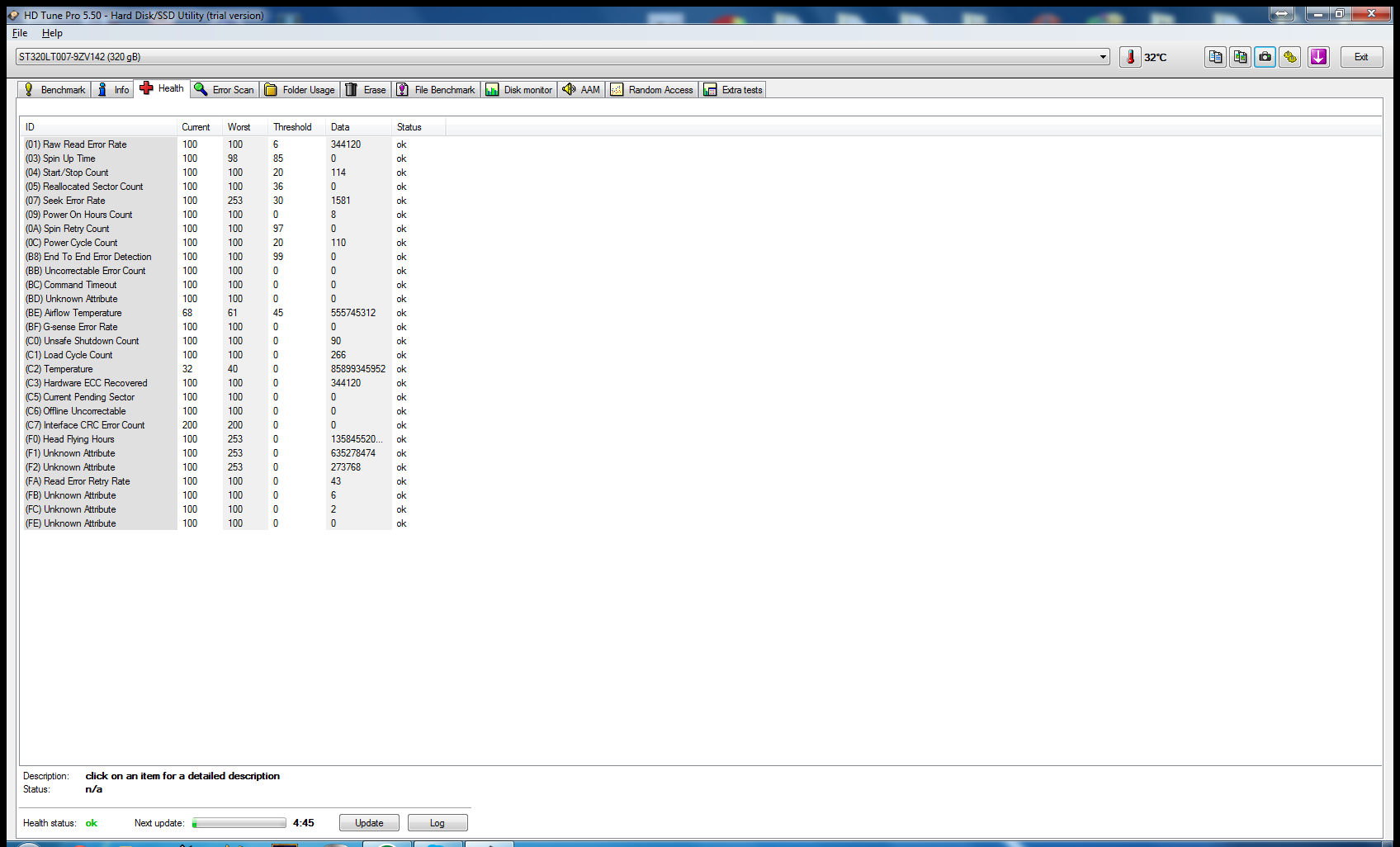Screen dimensions: 1400x847
Task: Open the File menu
Action: coord(20,33)
